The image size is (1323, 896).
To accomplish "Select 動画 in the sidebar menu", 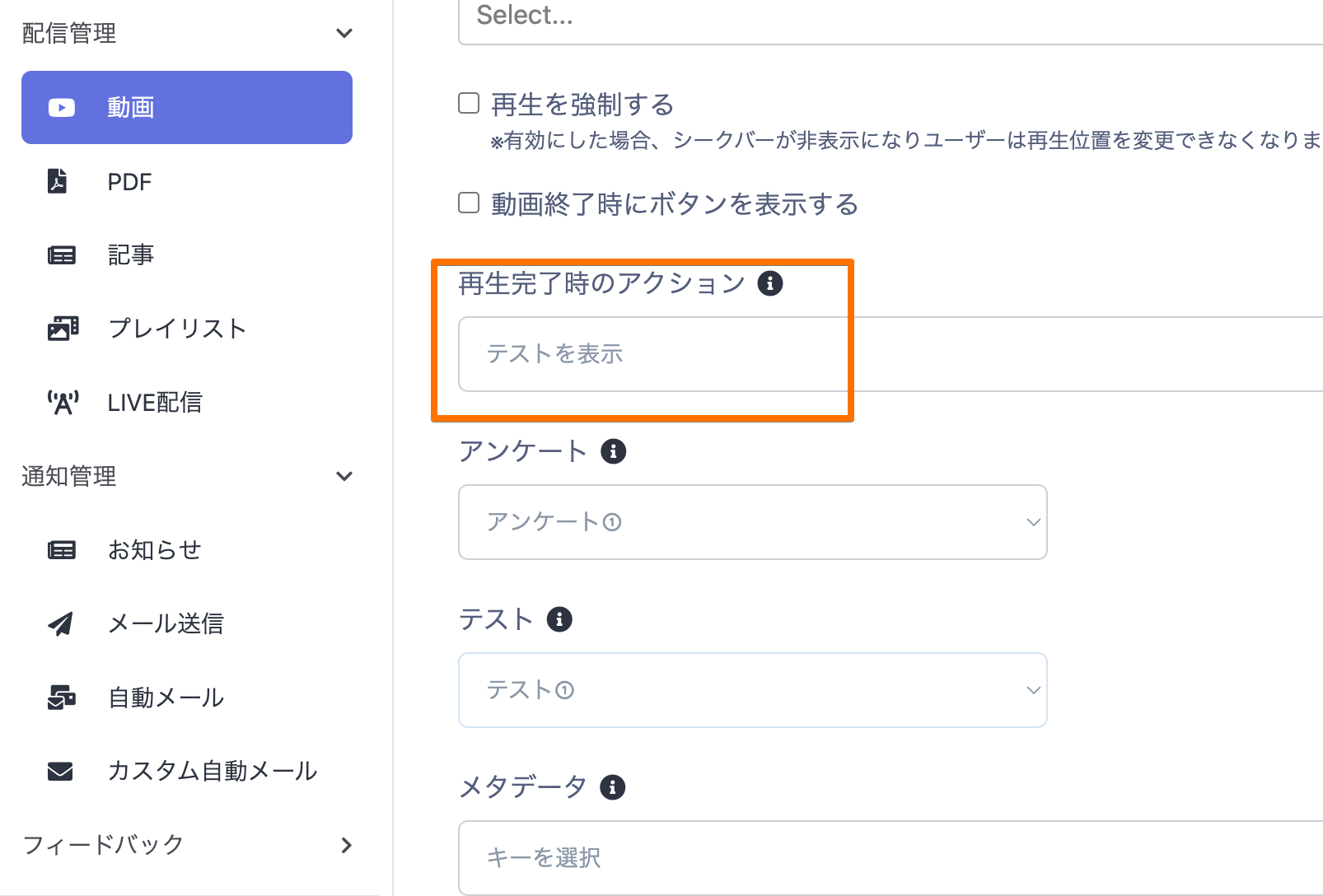I will [x=187, y=107].
